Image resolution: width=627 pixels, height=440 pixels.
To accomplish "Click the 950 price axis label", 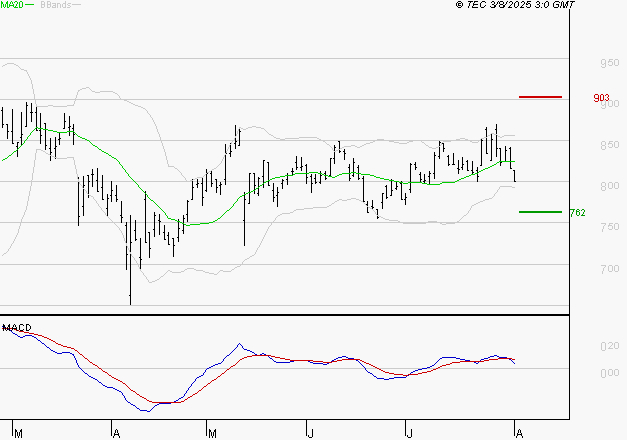I will click(x=610, y=63).
